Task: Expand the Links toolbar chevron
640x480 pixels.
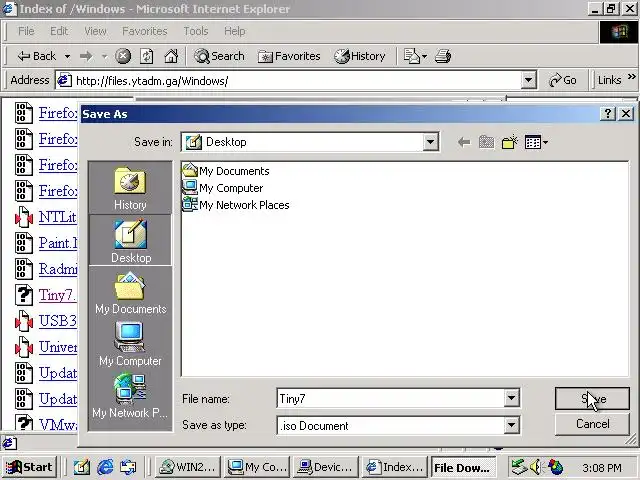Action: tap(631, 77)
